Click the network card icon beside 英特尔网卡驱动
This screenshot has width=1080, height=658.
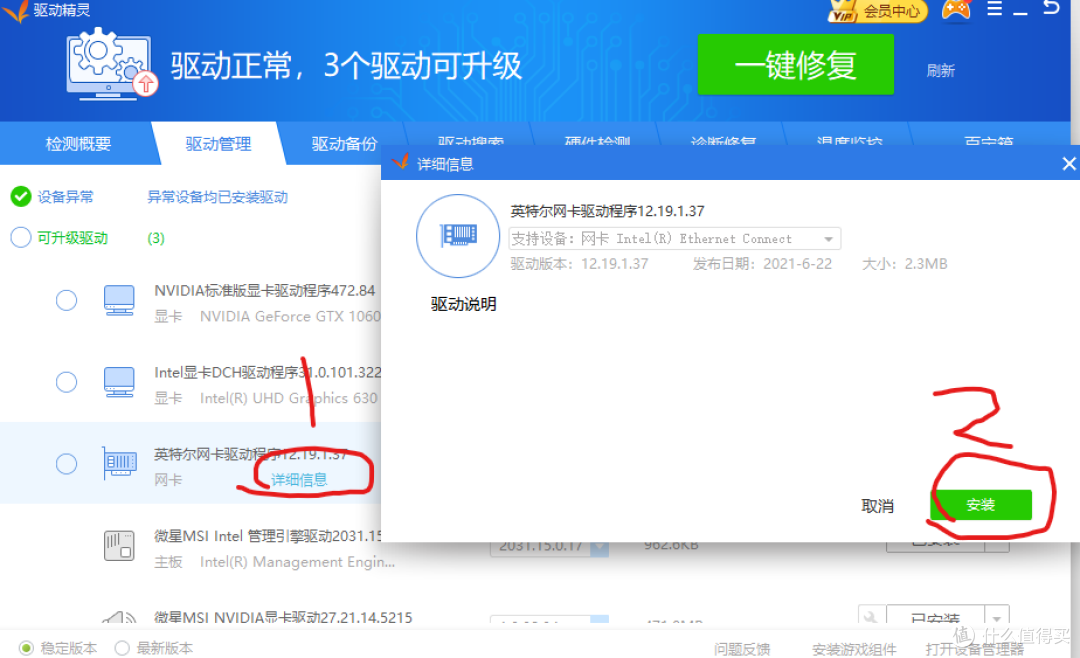click(x=119, y=463)
